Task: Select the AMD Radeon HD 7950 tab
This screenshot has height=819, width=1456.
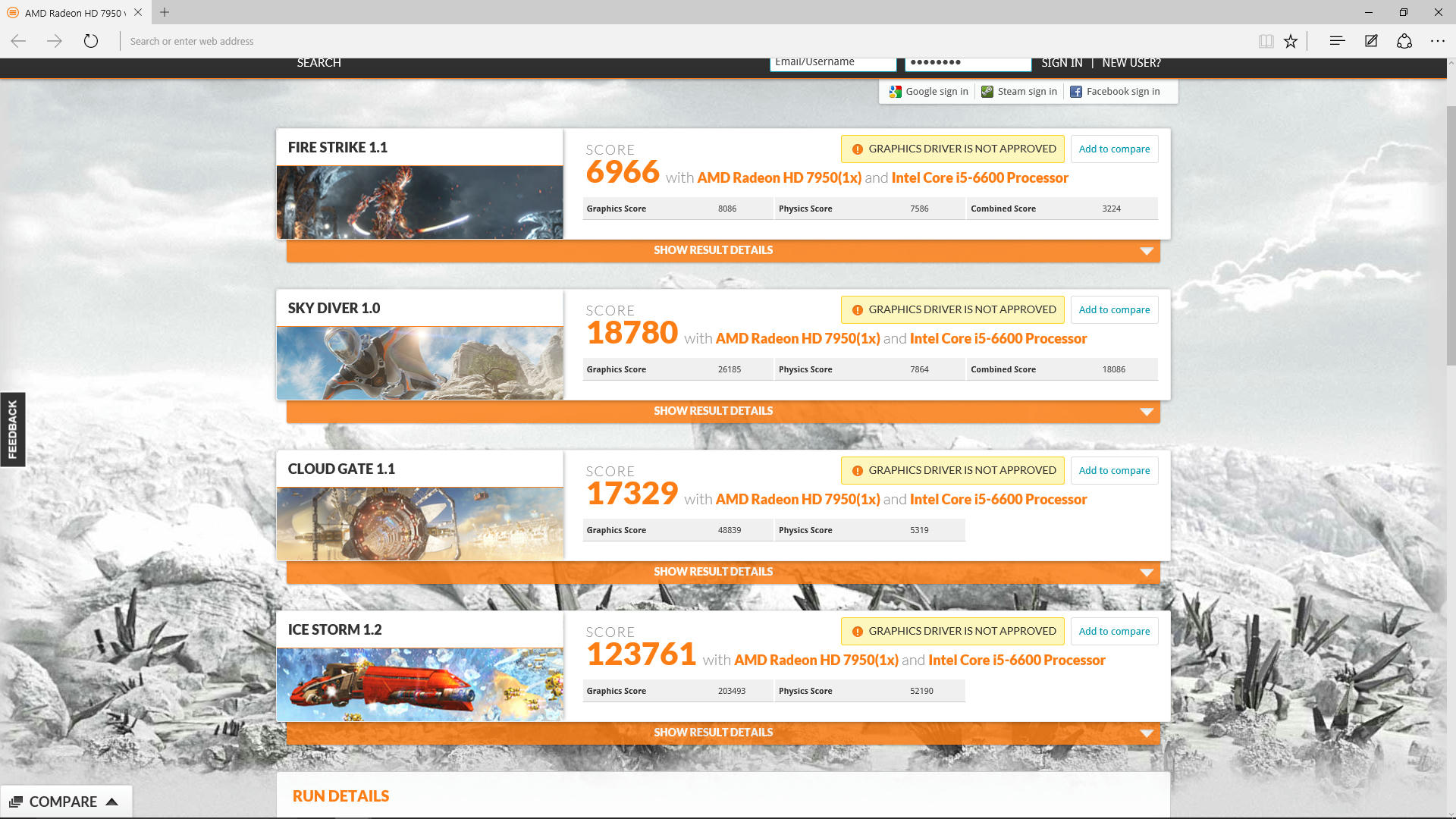Action: [74, 12]
